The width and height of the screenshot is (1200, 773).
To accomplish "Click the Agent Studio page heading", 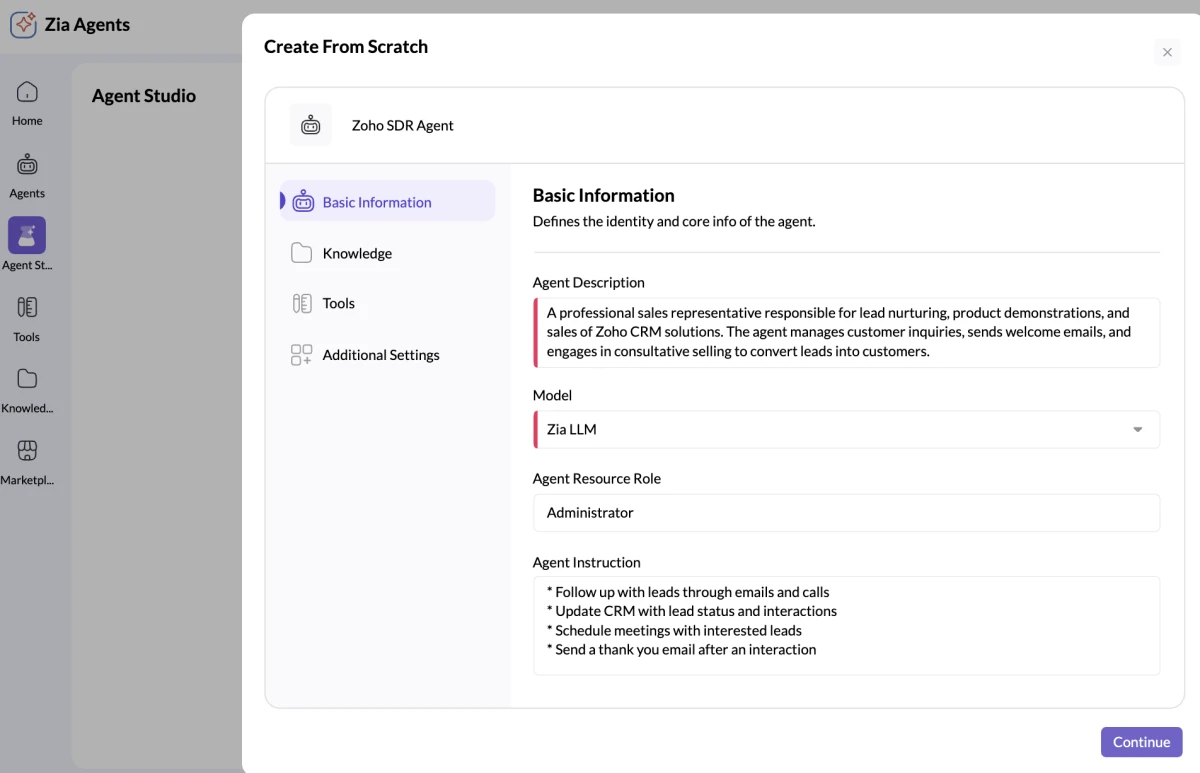I will [144, 96].
